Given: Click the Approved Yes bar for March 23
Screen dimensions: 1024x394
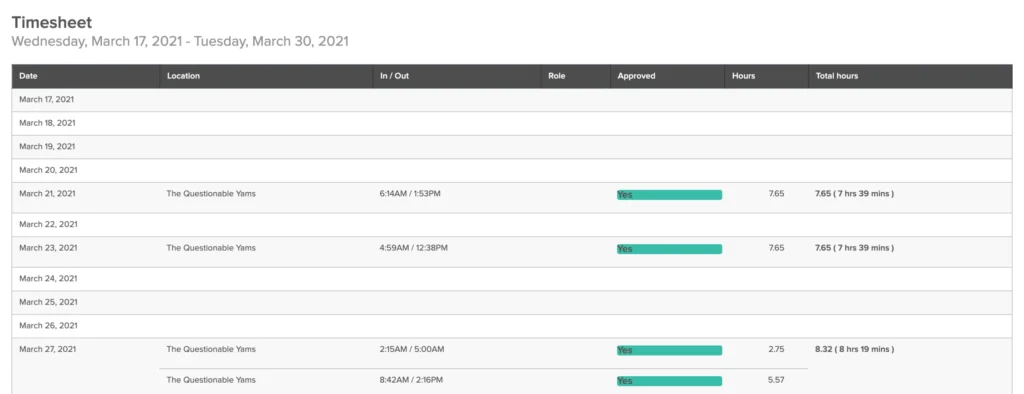Looking at the screenshot, I should tap(669, 249).
